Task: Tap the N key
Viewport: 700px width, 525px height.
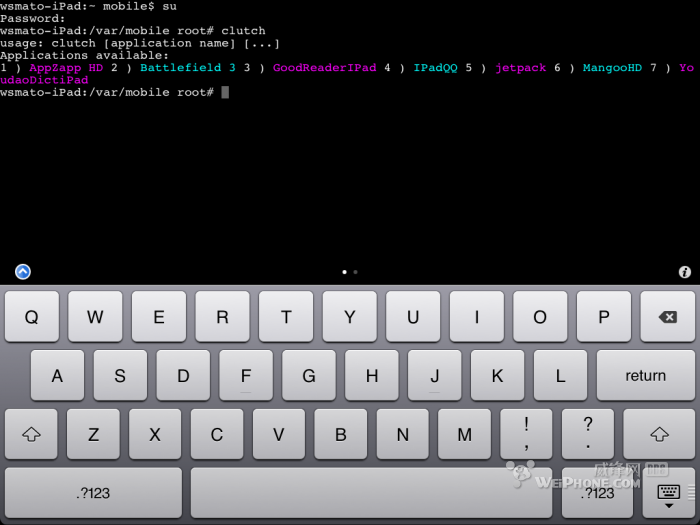Action: click(403, 434)
